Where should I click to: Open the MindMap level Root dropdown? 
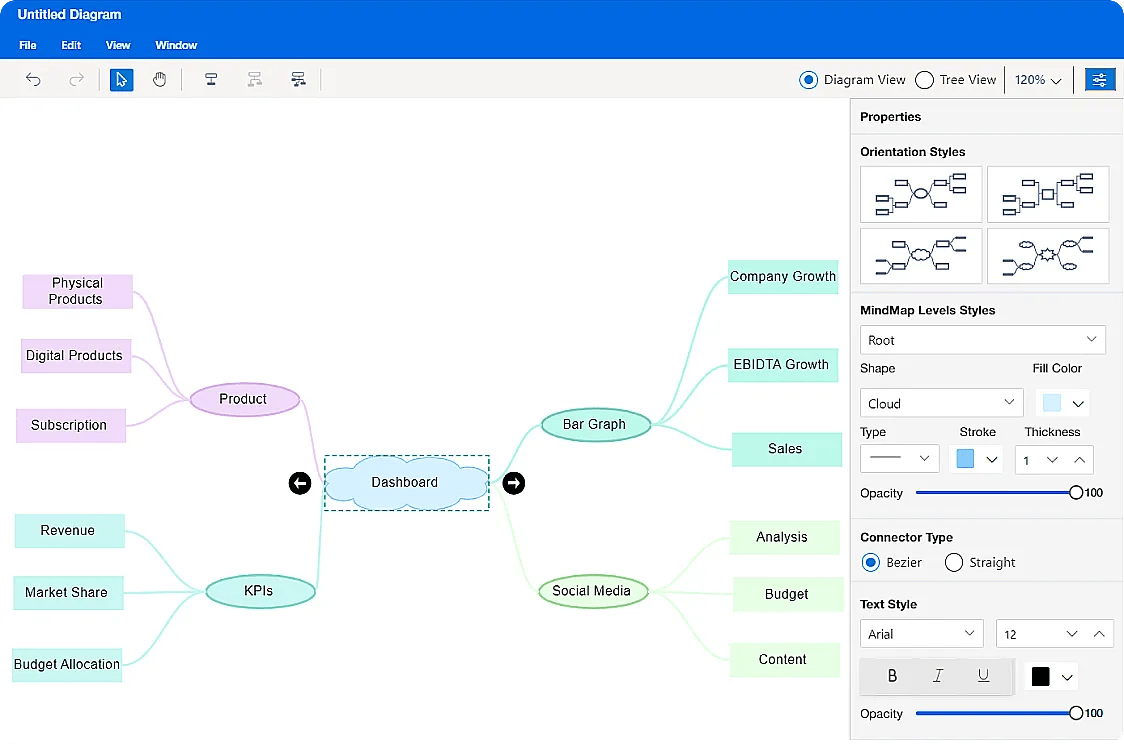pyautogui.click(x=982, y=340)
